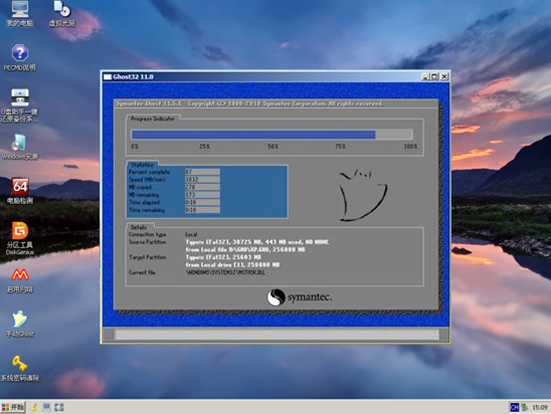Select the Windows安装 installer icon
Screen dimensions: 551x414
(20, 147)
